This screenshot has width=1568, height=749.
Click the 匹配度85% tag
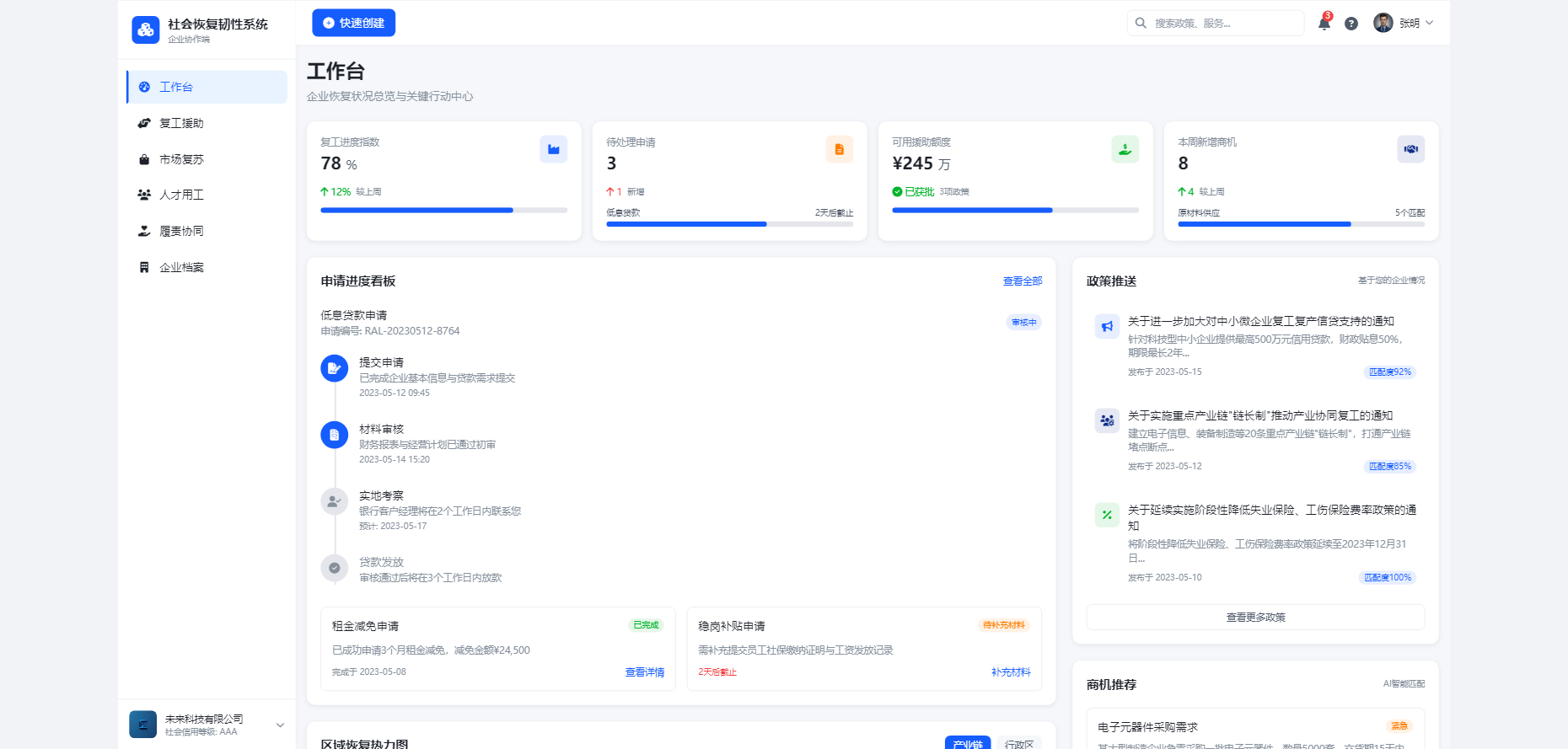(x=1390, y=467)
